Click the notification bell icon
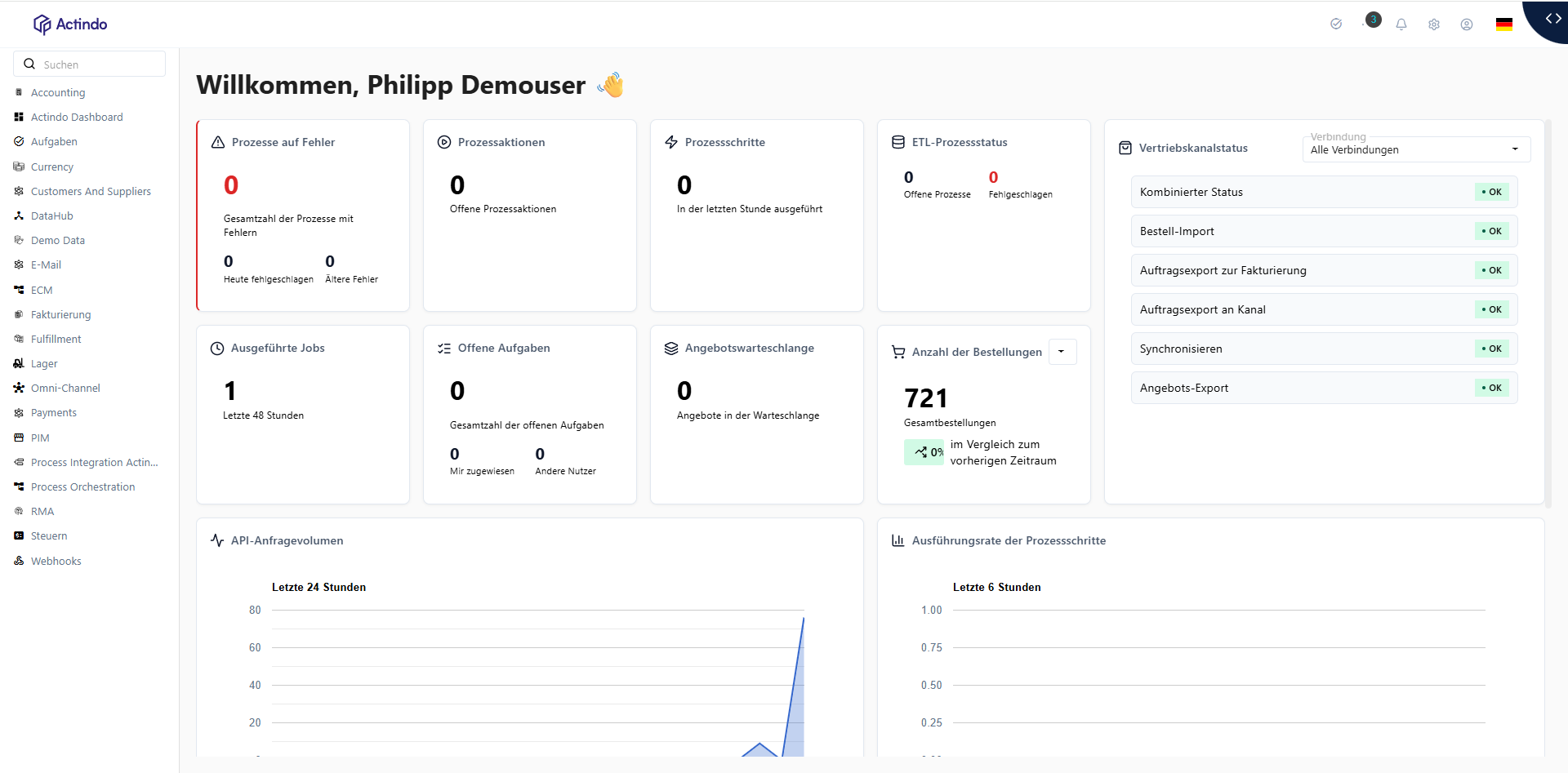The width and height of the screenshot is (1568, 773). coord(1401,24)
